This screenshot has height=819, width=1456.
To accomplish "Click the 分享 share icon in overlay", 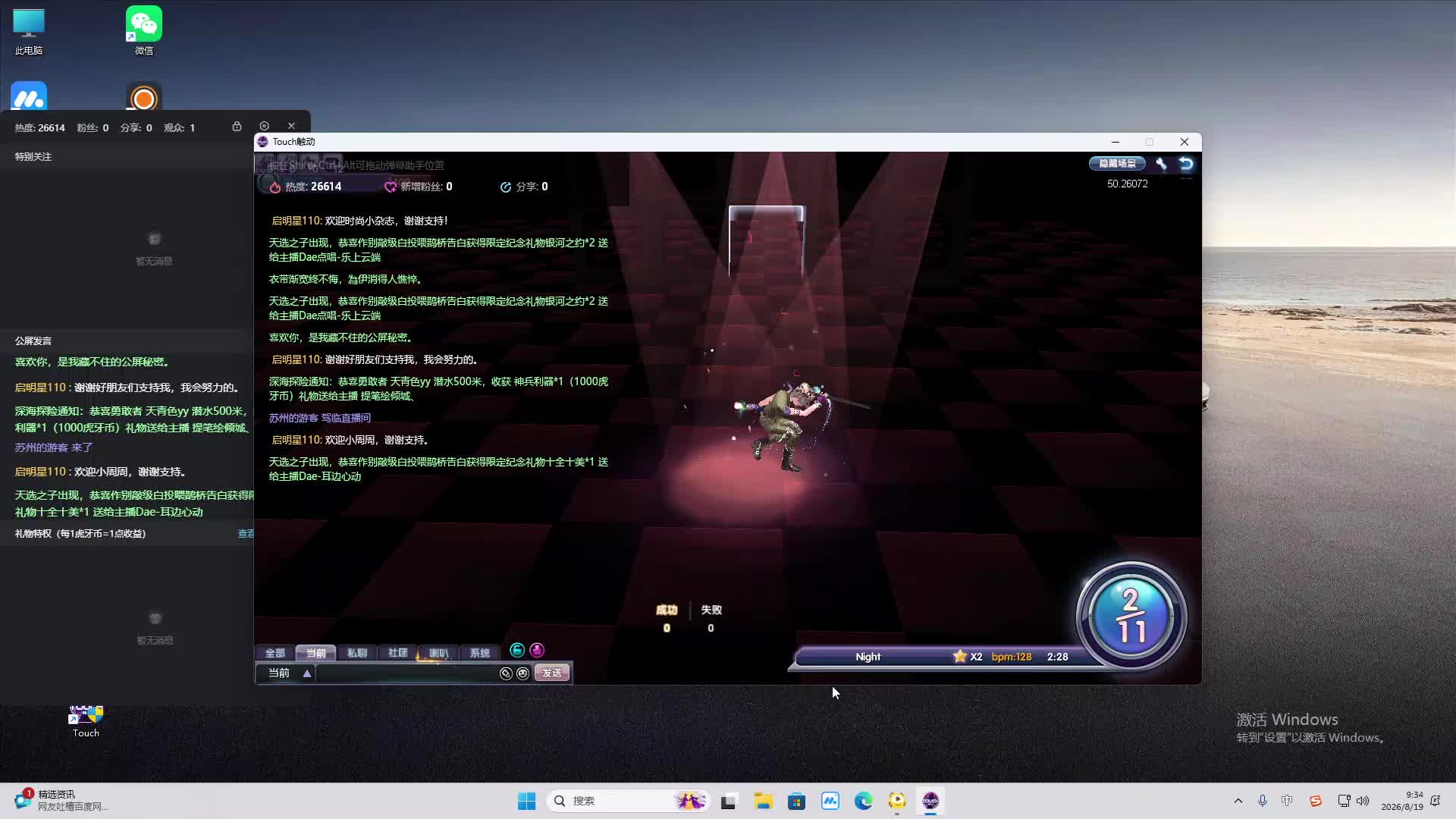I will click(506, 187).
